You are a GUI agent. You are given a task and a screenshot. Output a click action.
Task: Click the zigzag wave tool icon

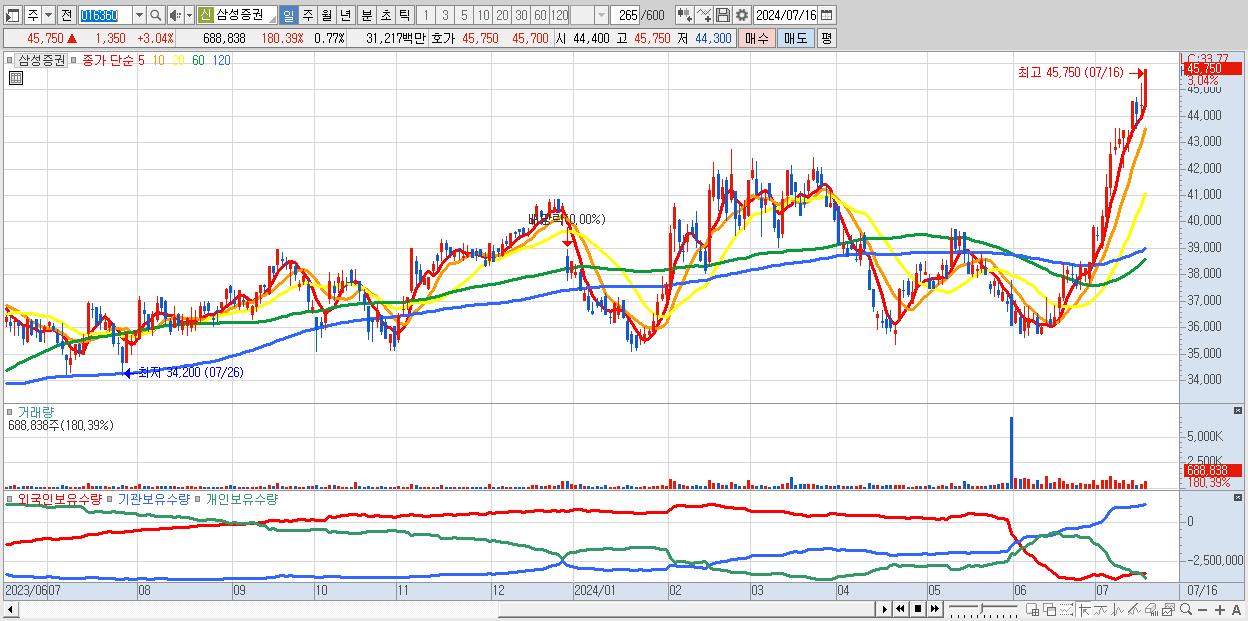click(1118, 610)
